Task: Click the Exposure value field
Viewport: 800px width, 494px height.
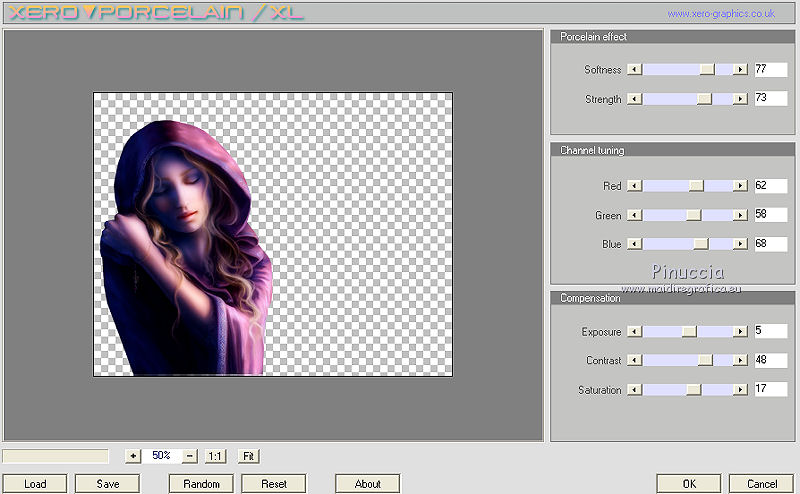Action: pos(770,332)
